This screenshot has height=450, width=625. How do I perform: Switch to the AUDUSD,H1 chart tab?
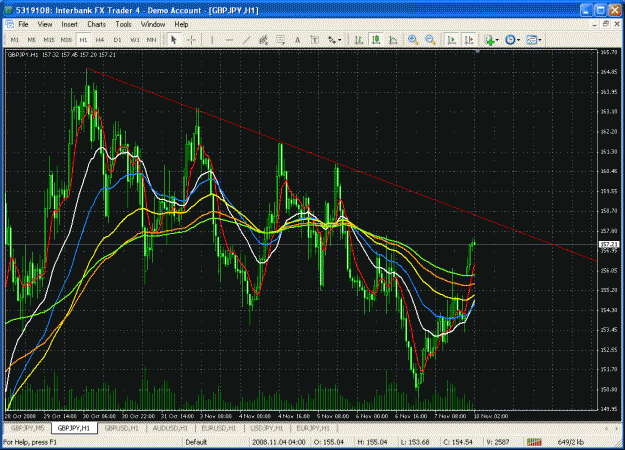tap(170, 428)
